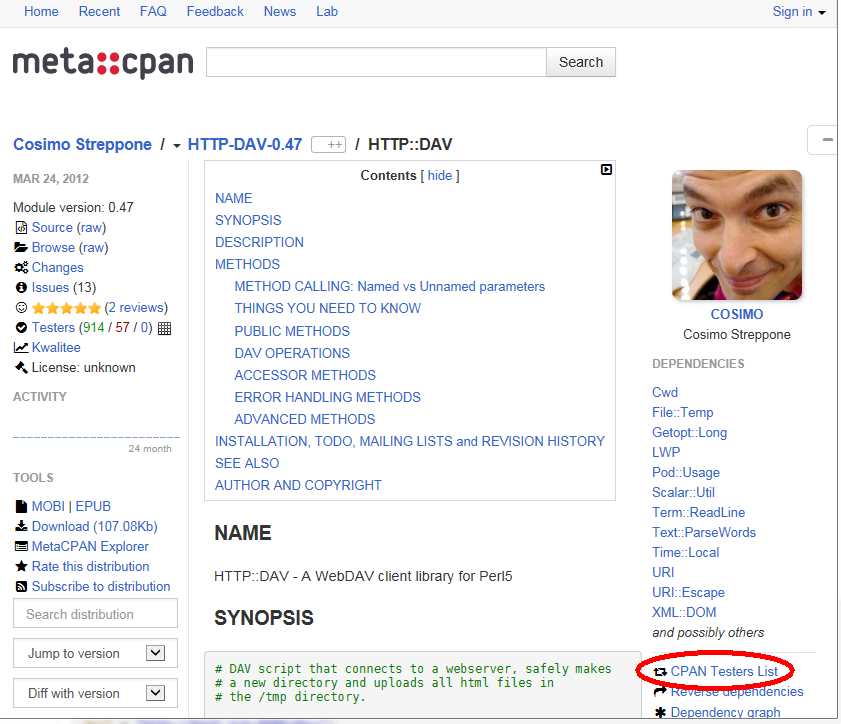Open the Scalar::Util dependency link
Screen dimensions: 841x724
(x=683, y=492)
